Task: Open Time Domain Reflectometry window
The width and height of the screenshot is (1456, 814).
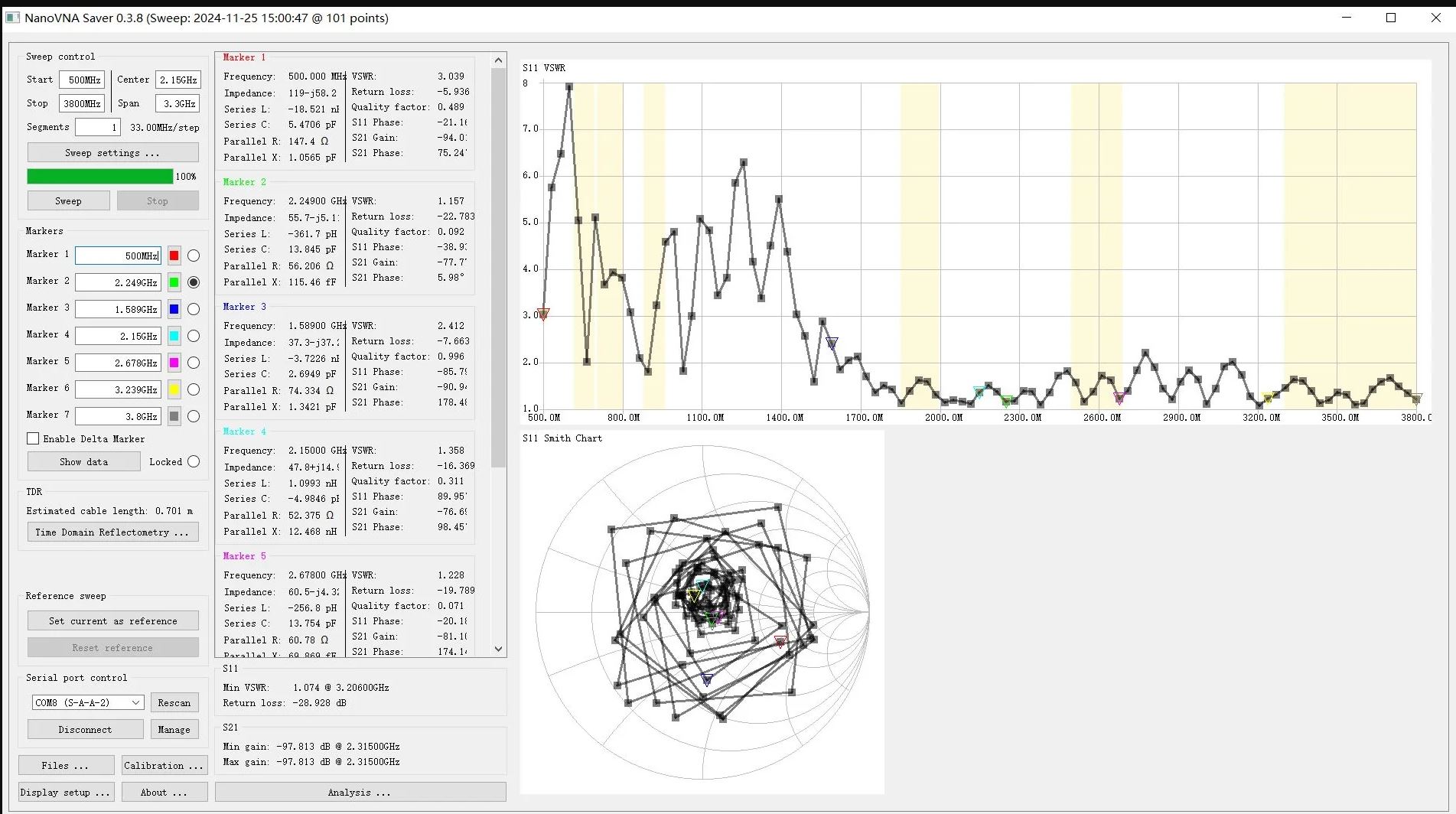Action: click(112, 532)
